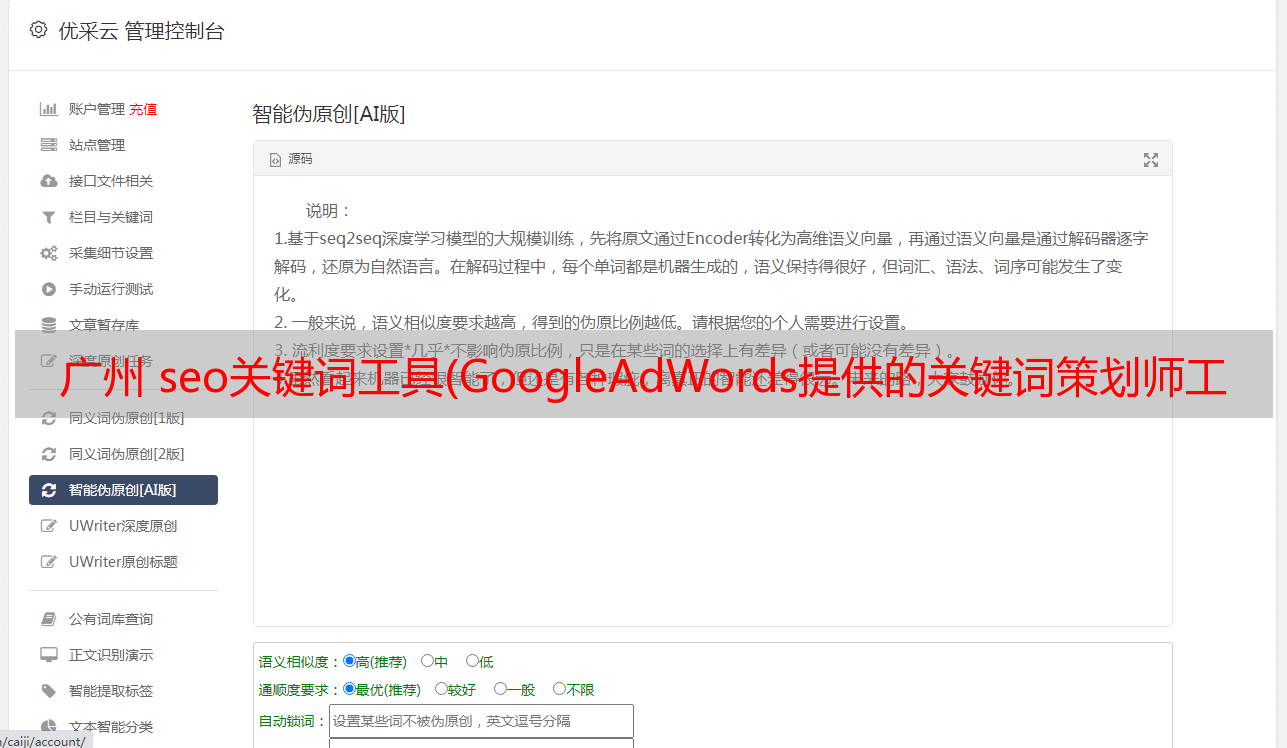The height and width of the screenshot is (748, 1287).
Task: Open 栏目与关键词 menu item
Action: point(111,217)
